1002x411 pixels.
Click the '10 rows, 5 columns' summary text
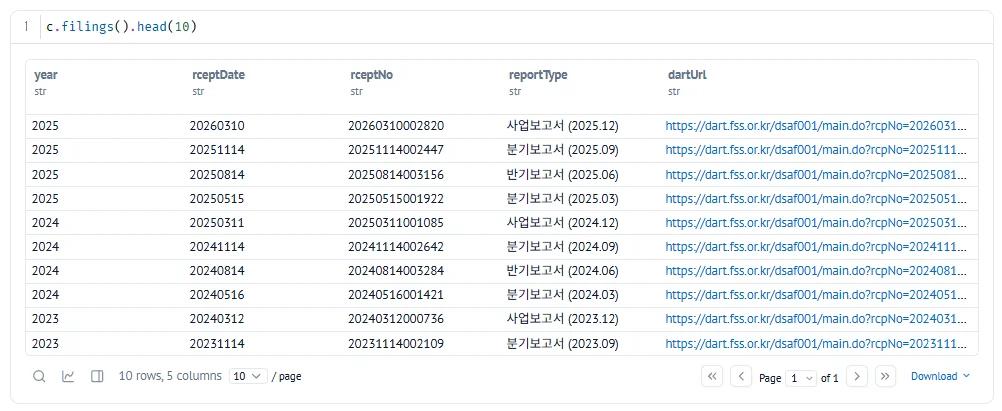point(170,376)
